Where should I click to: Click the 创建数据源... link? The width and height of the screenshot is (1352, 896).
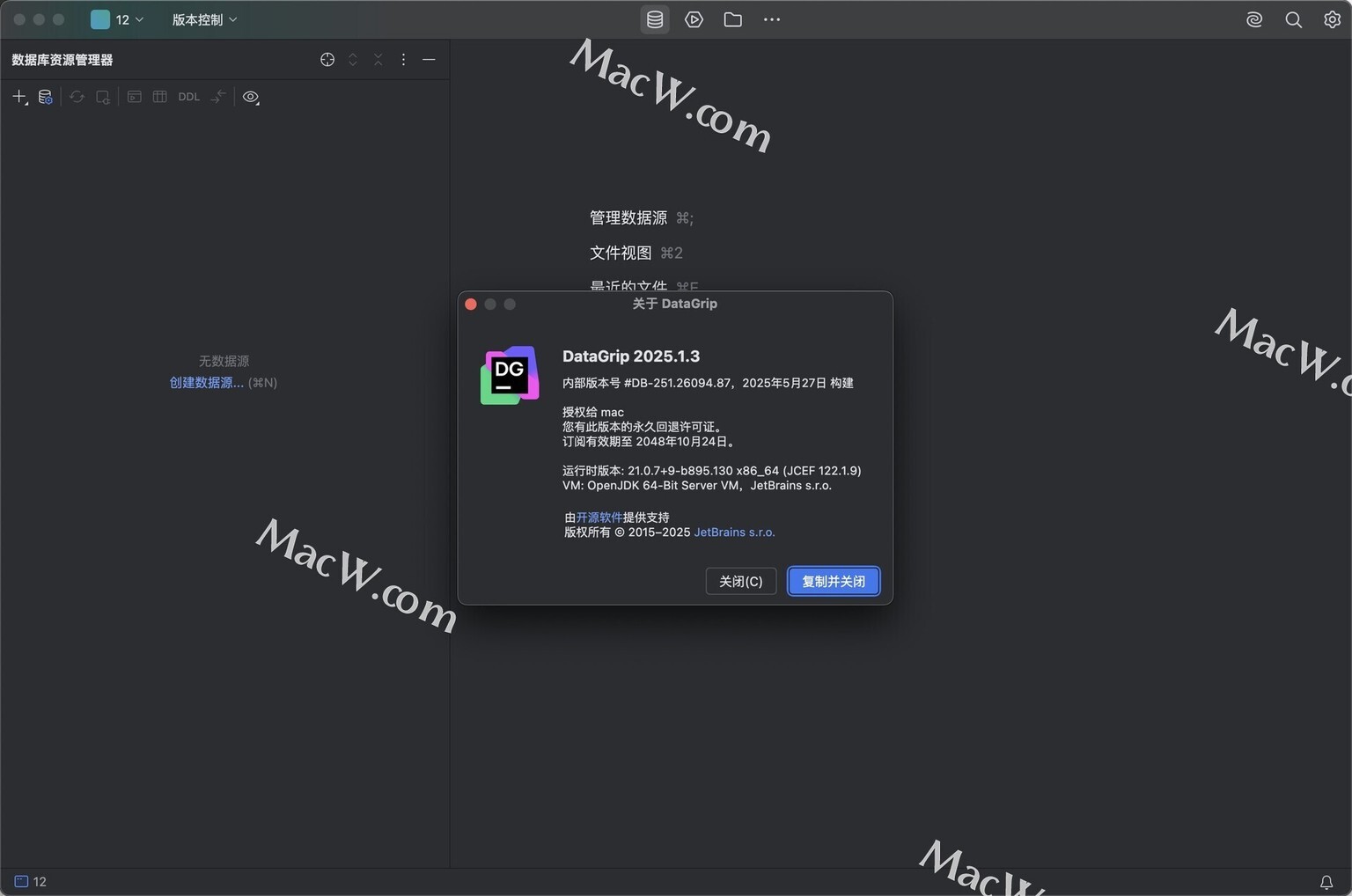pos(207,382)
